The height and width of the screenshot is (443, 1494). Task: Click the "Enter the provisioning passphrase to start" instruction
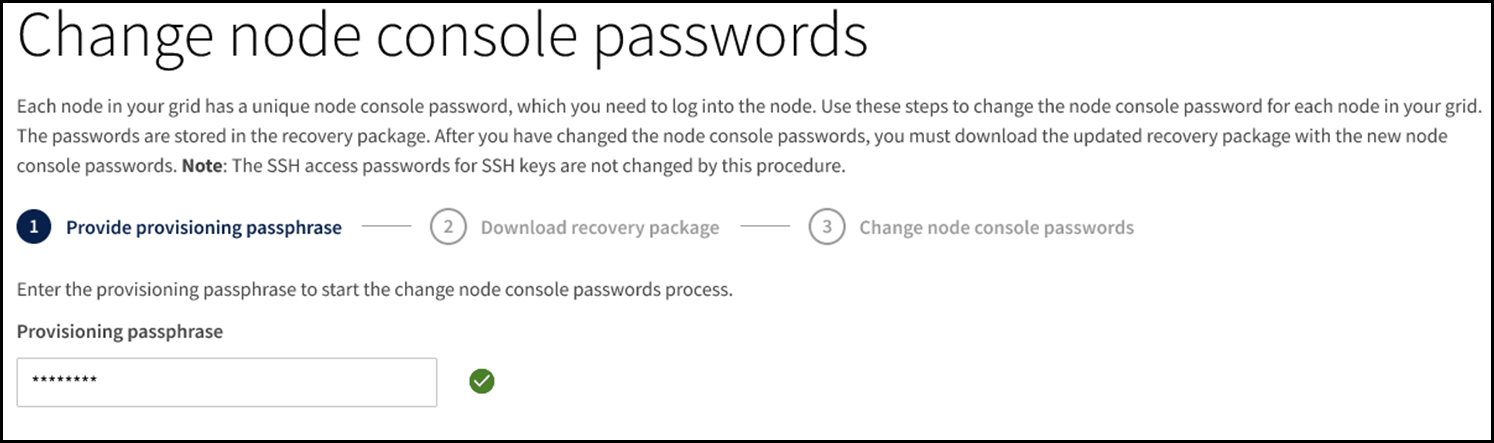375,291
